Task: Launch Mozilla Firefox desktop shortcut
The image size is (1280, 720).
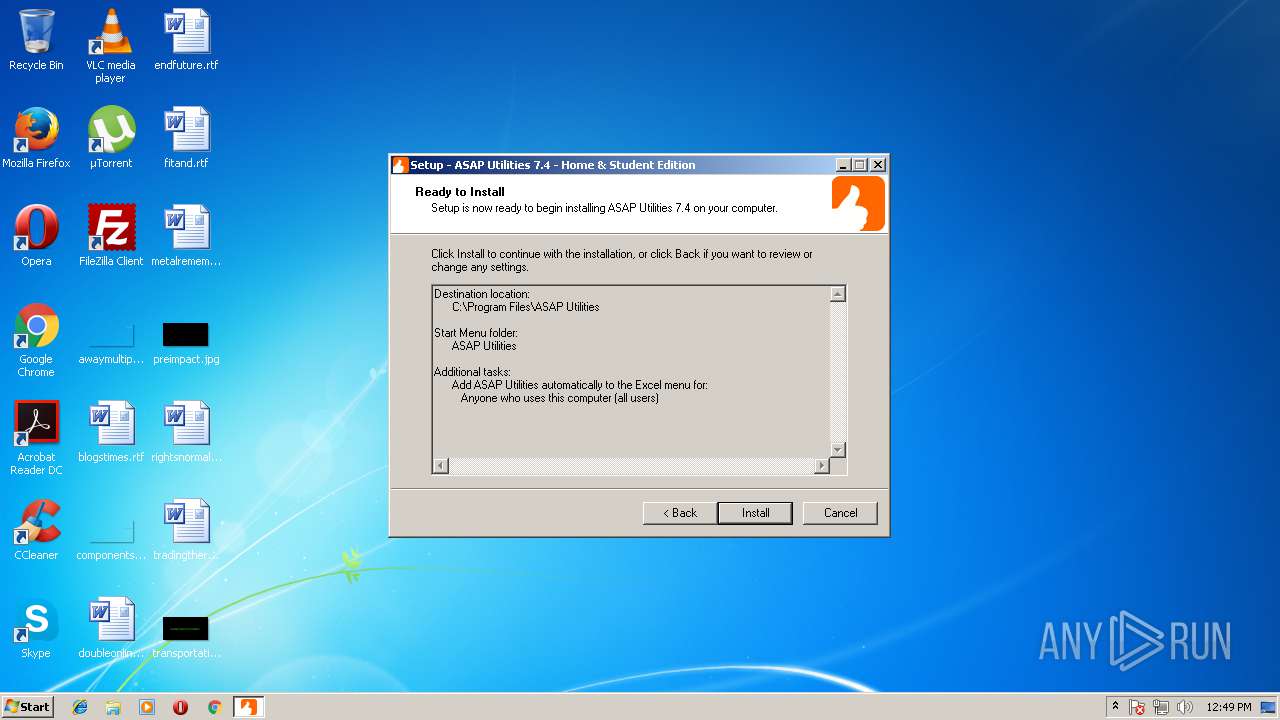Action: point(36,138)
